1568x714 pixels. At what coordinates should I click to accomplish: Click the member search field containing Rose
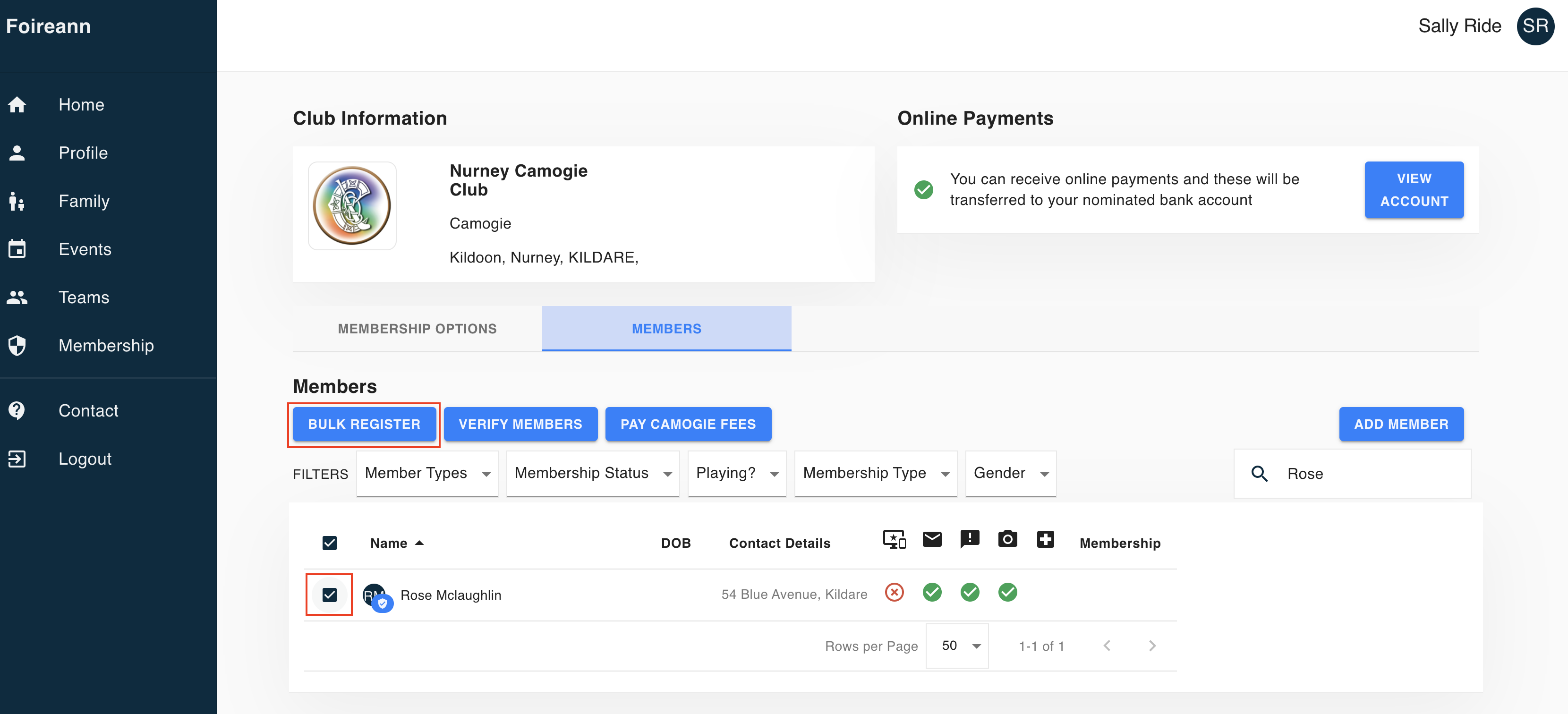click(x=1353, y=474)
